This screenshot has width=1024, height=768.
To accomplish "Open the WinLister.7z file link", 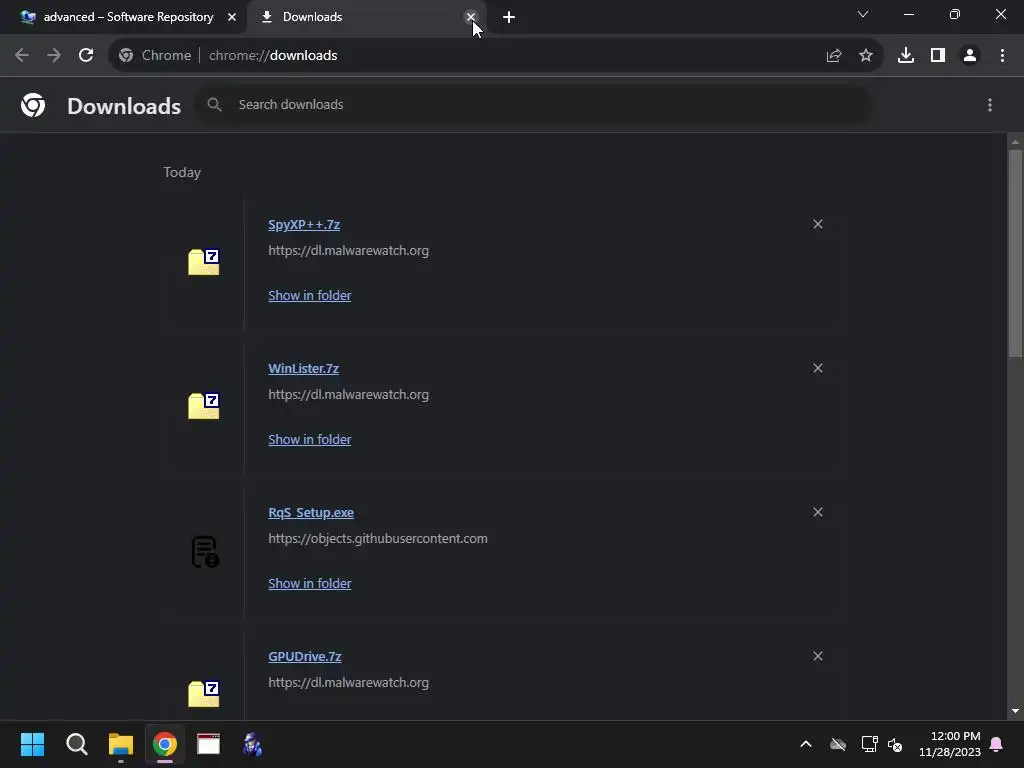I will click(303, 368).
